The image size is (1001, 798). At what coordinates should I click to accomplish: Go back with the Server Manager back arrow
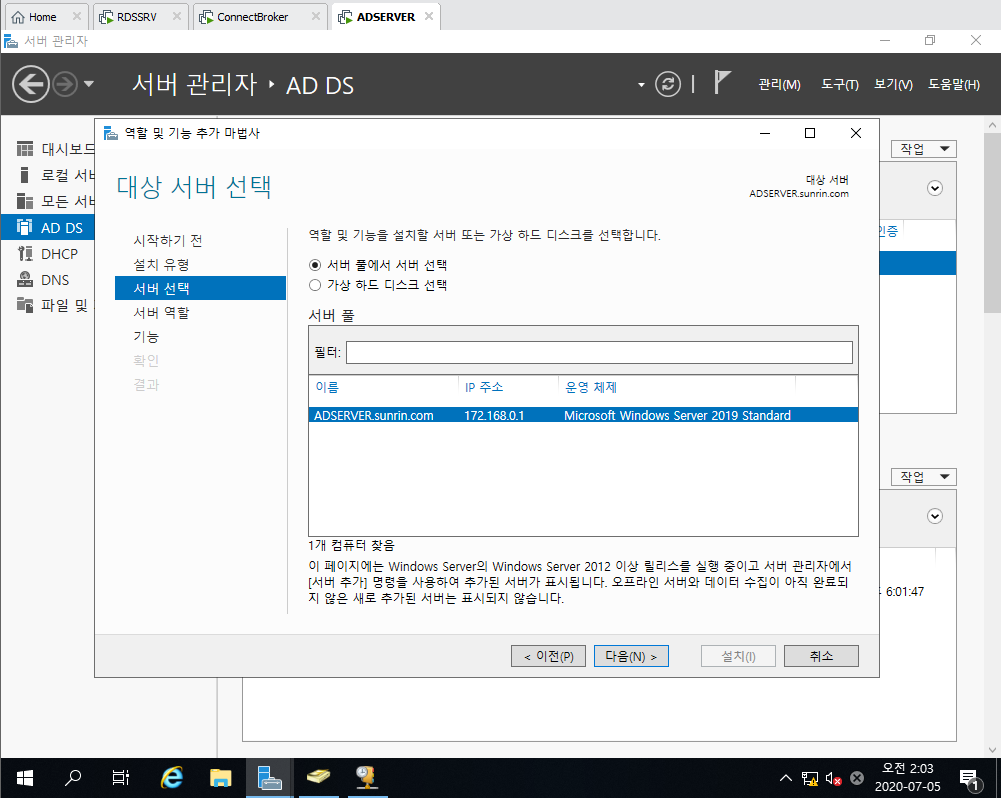31,84
